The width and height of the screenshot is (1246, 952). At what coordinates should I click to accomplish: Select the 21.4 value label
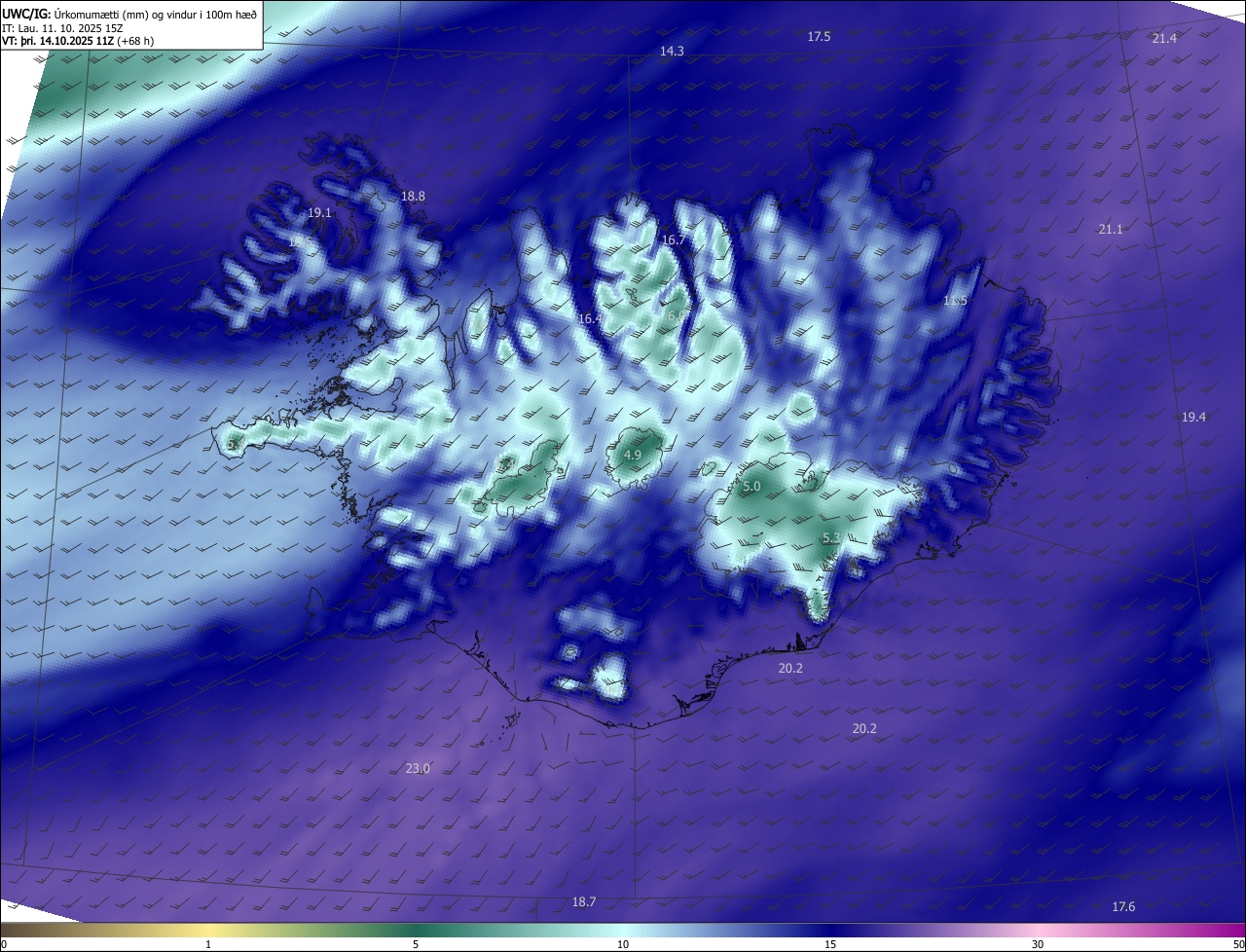tap(1164, 38)
